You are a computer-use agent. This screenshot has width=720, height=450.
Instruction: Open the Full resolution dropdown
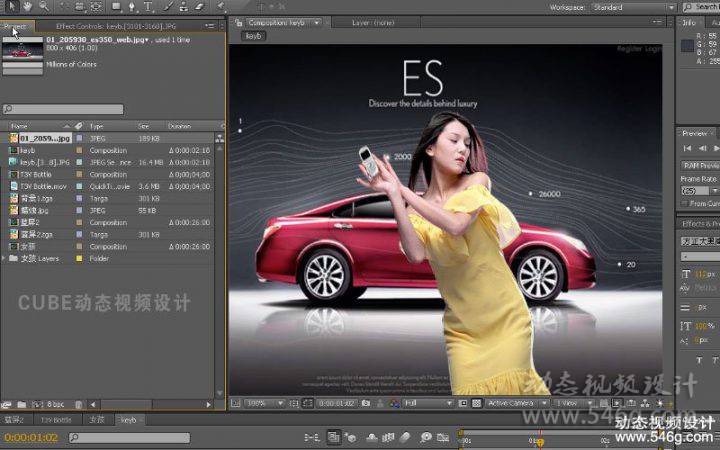click(x=423, y=403)
